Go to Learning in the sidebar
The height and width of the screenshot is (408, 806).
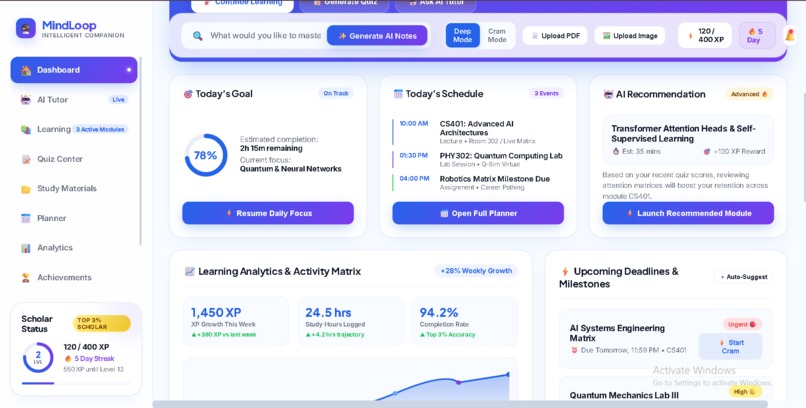point(74,129)
